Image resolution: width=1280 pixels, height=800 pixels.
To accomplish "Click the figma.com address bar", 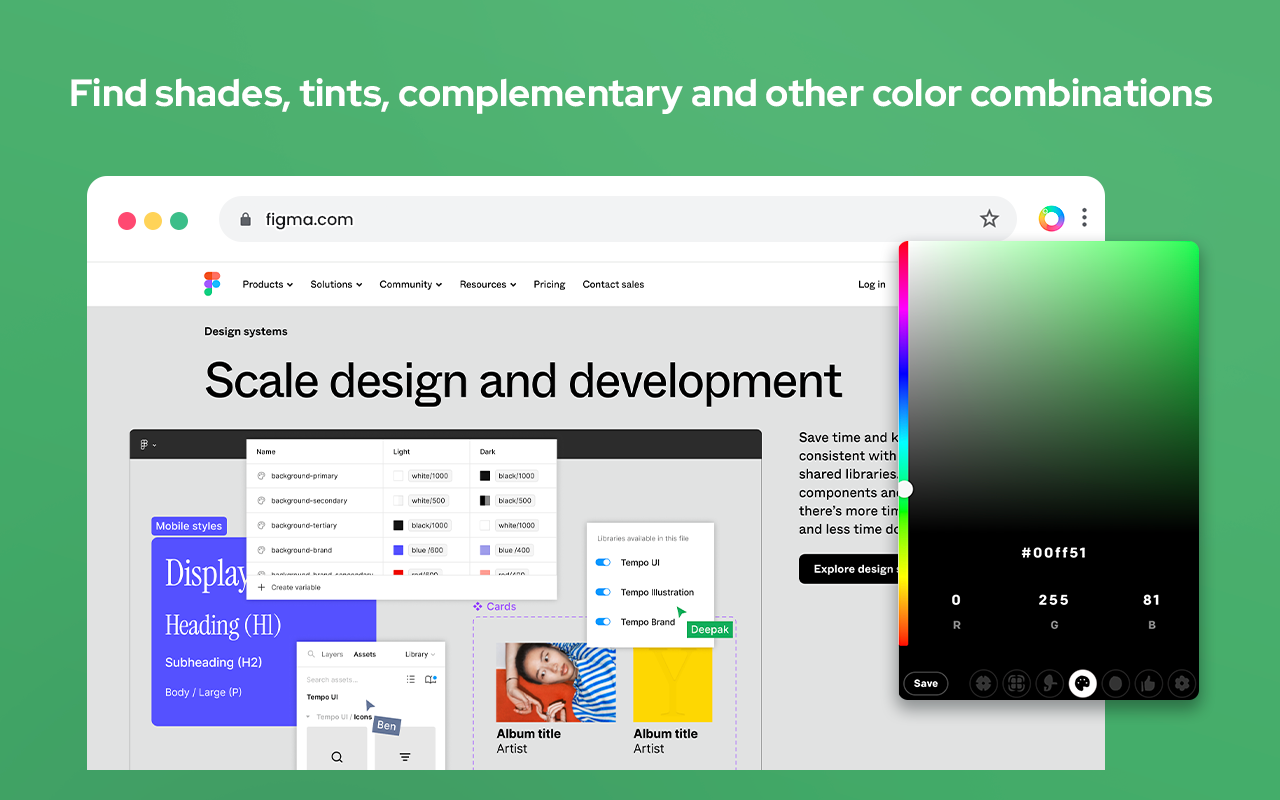I will [x=617, y=219].
